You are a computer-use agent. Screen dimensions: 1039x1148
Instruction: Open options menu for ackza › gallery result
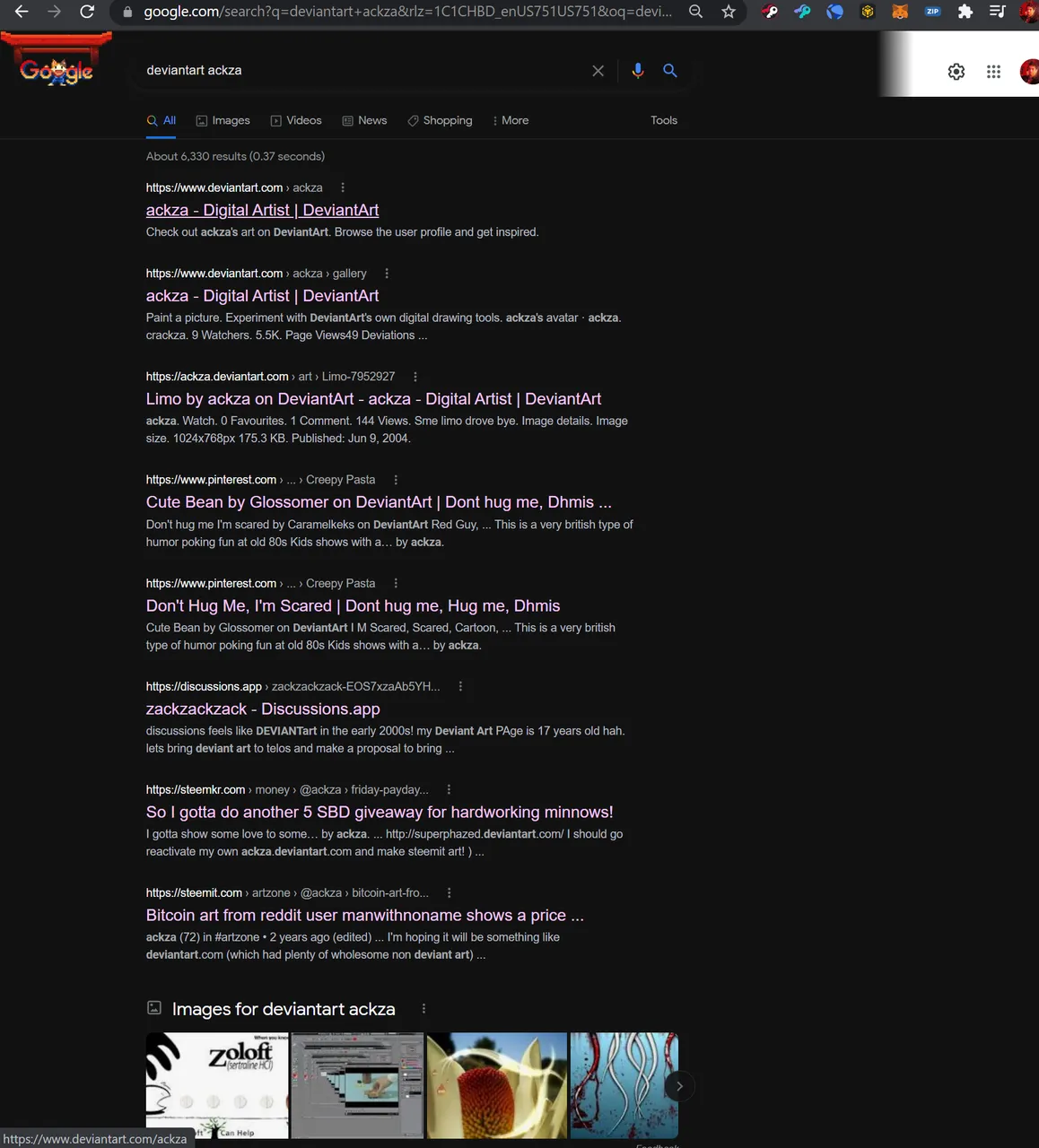(x=387, y=274)
